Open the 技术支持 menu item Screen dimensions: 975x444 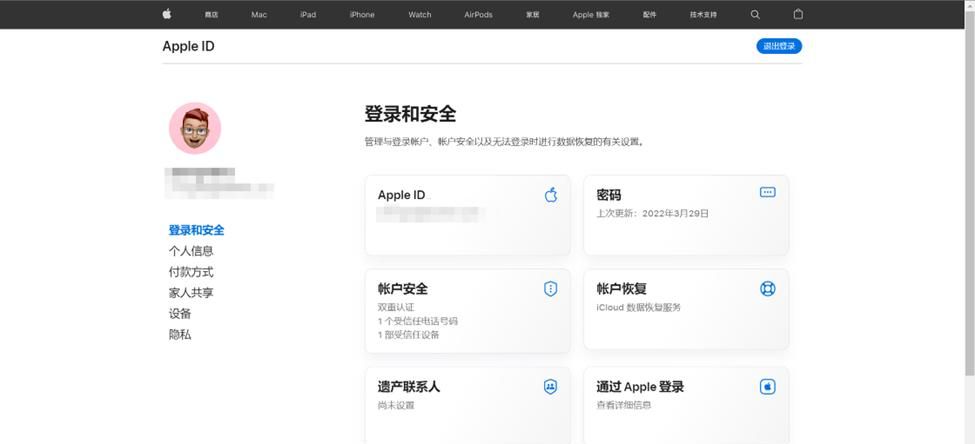tap(703, 15)
